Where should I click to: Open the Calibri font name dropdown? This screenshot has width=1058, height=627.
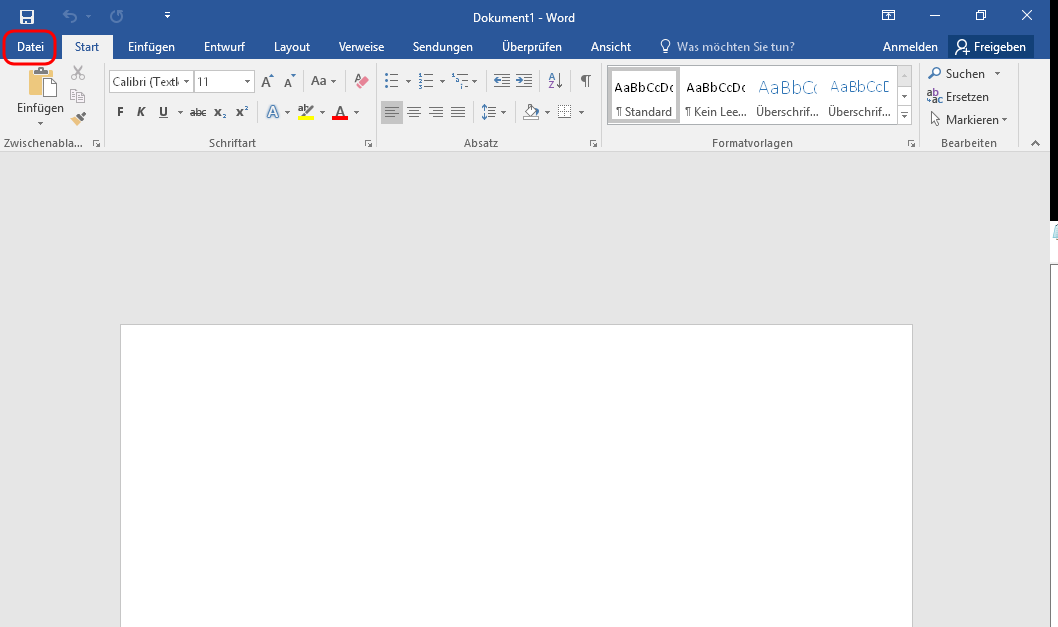(186, 81)
